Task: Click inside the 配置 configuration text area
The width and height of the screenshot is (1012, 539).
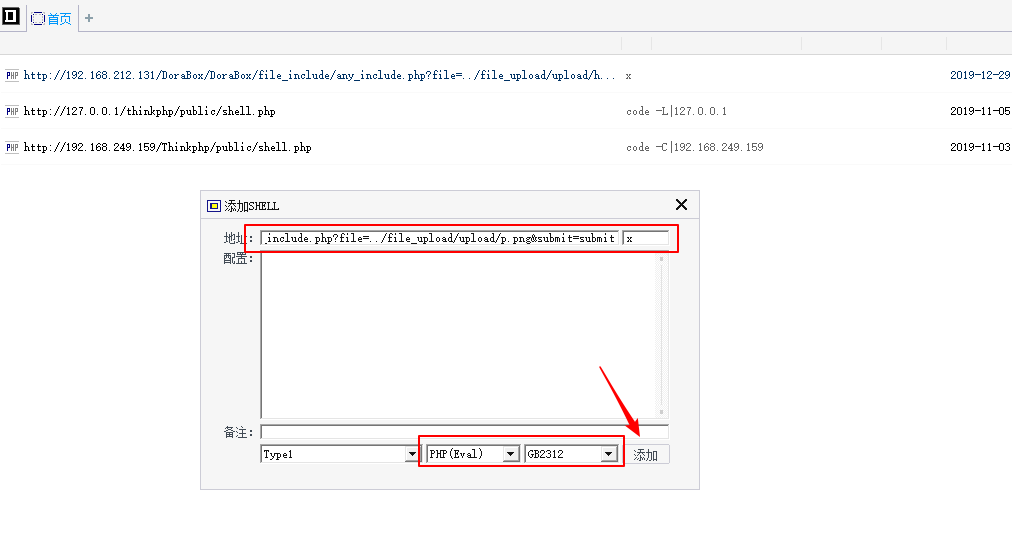Action: (459, 336)
